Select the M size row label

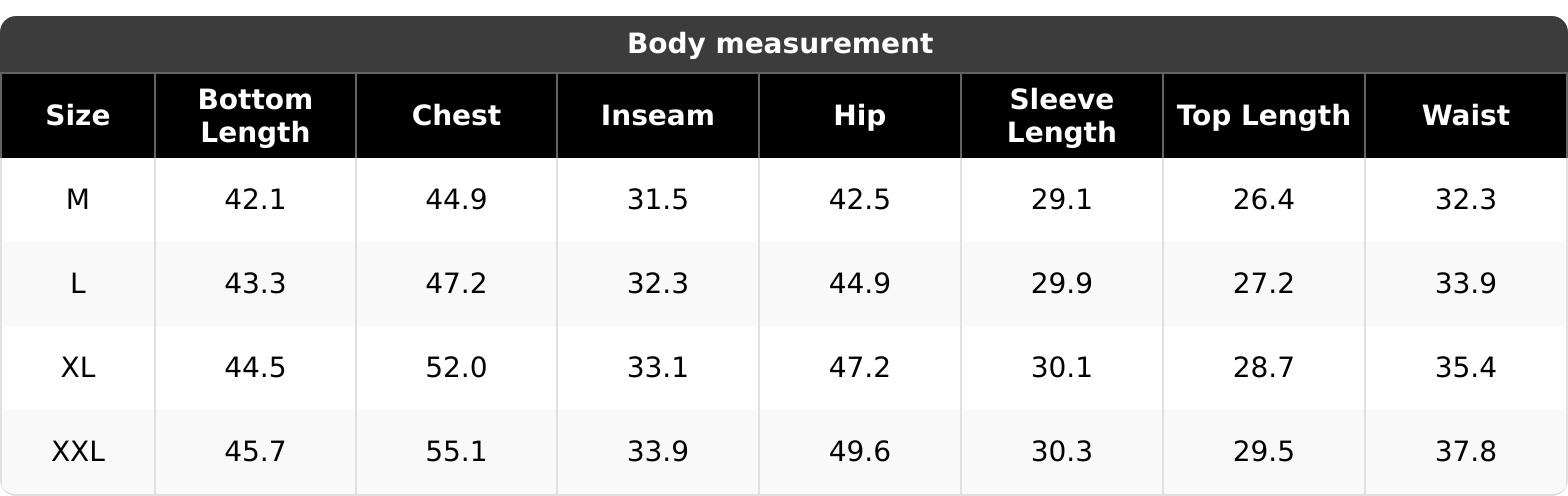(x=78, y=200)
